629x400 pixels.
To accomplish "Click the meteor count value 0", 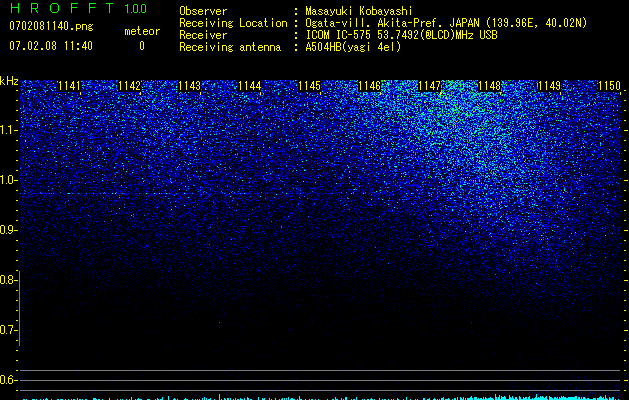I will (142, 46).
